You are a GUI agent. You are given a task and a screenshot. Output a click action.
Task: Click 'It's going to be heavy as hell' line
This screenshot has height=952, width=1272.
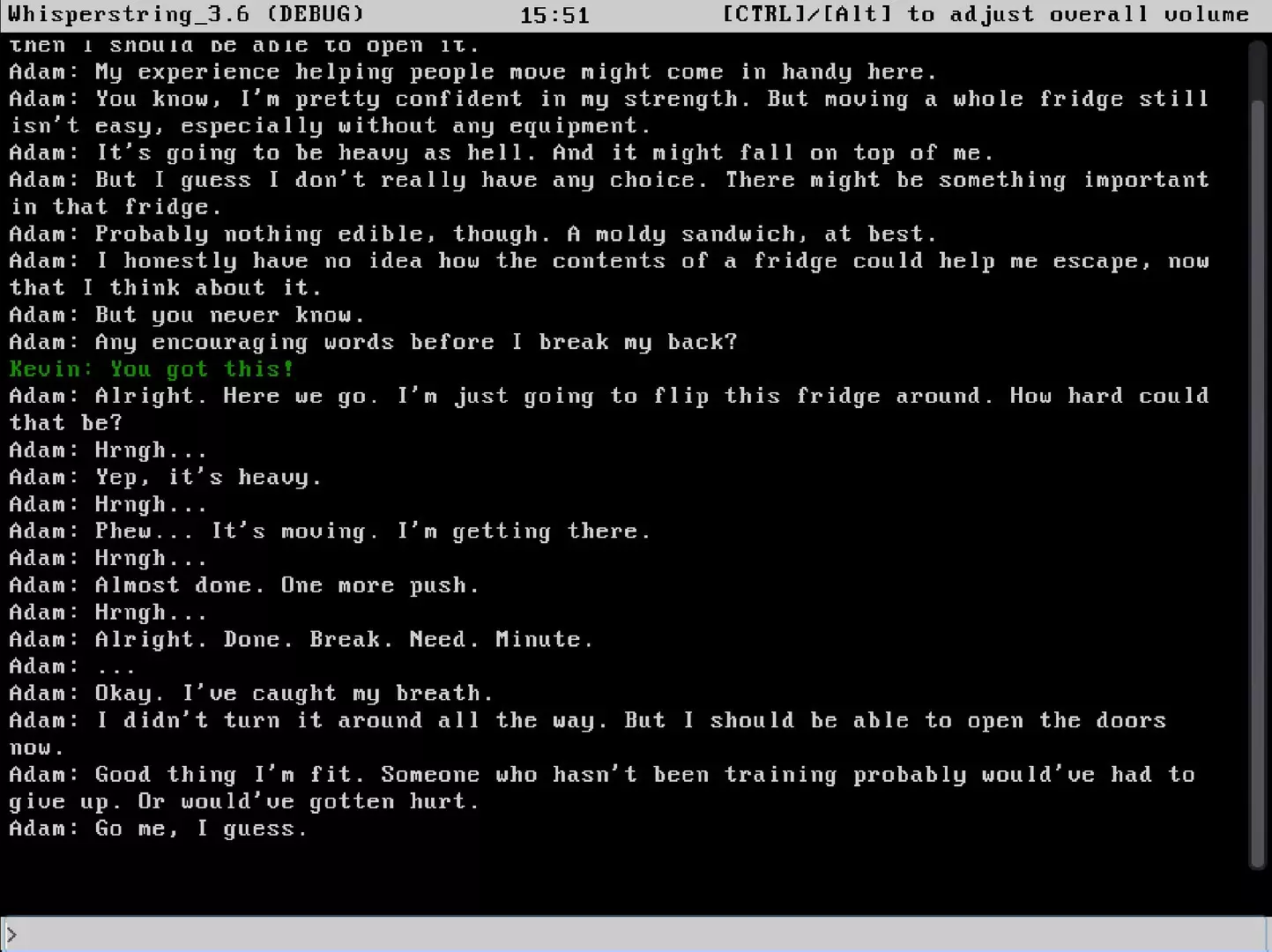[502, 152]
